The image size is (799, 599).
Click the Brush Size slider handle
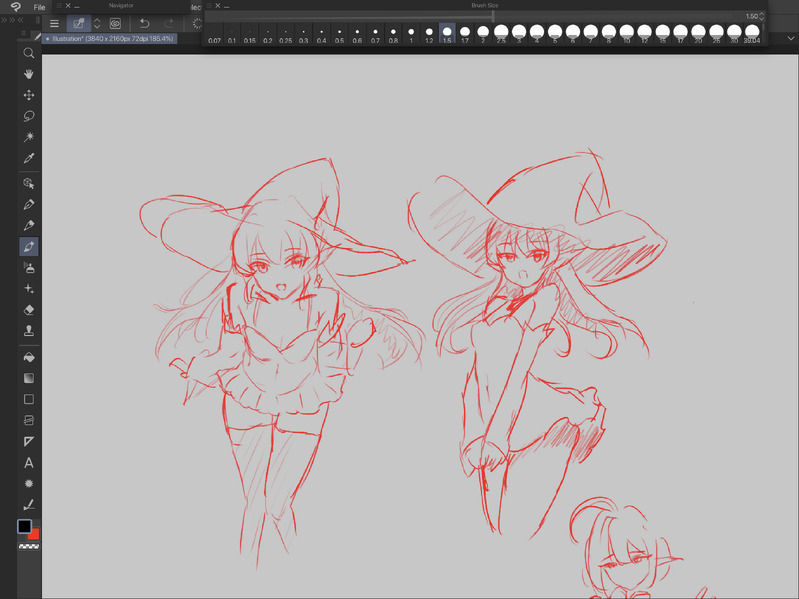tap(493, 16)
